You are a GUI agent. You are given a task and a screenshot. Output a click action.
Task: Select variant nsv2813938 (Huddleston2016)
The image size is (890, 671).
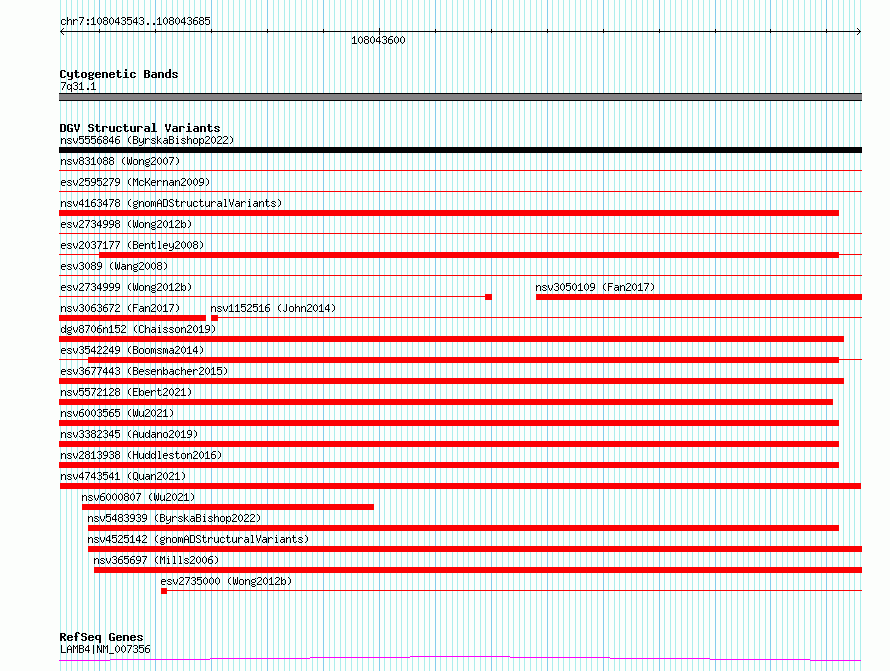141,455
